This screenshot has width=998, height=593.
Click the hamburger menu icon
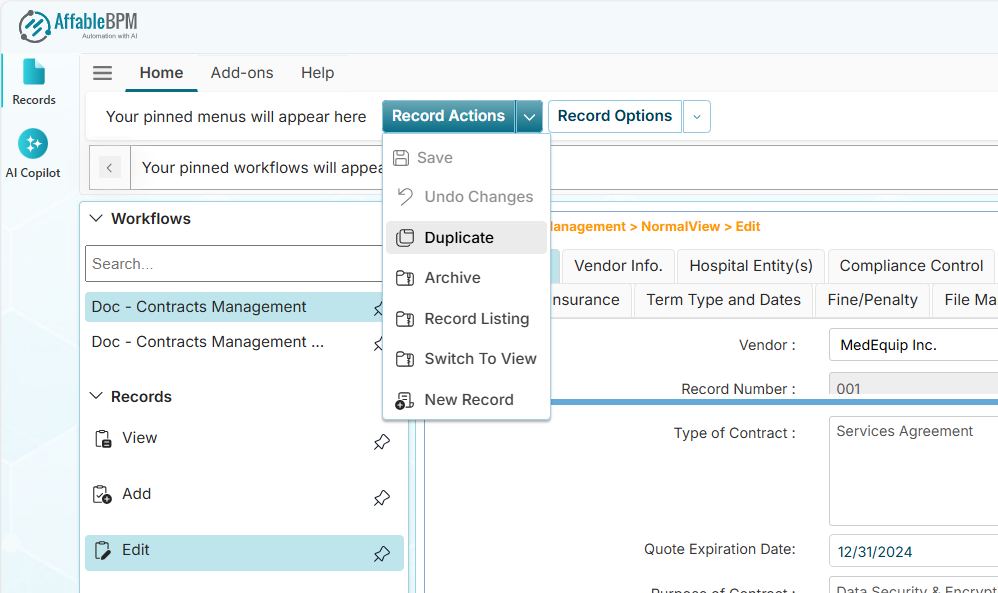[x=102, y=73]
